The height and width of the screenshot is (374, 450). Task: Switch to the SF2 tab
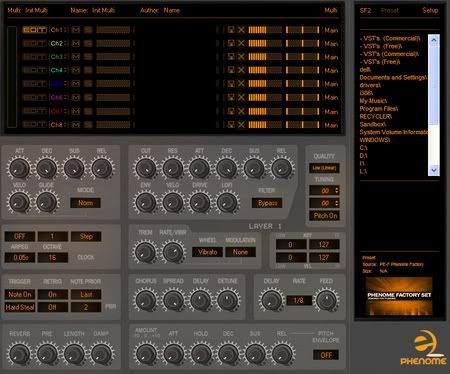pos(365,10)
